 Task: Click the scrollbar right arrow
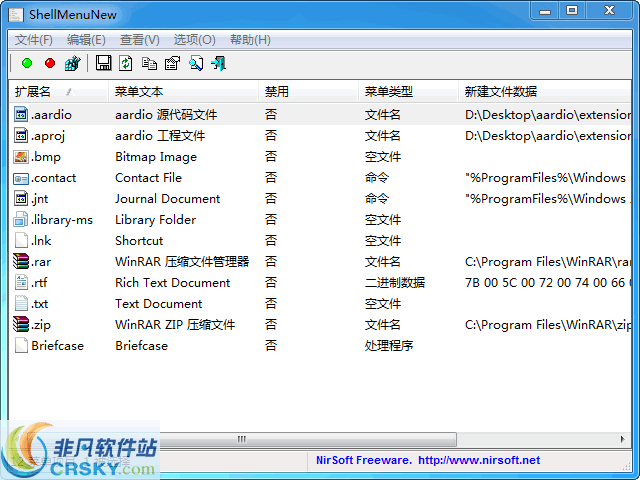coord(622,439)
